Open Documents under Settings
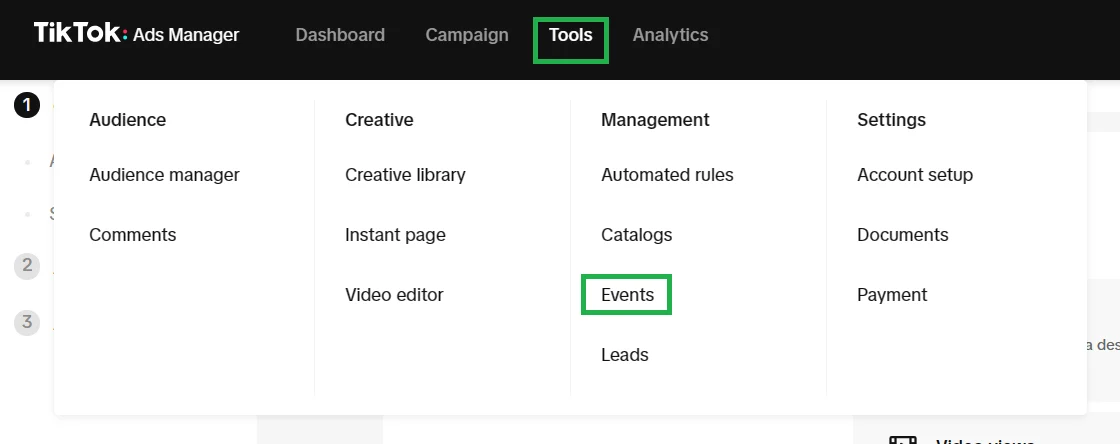The image size is (1120, 444). [x=903, y=235]
